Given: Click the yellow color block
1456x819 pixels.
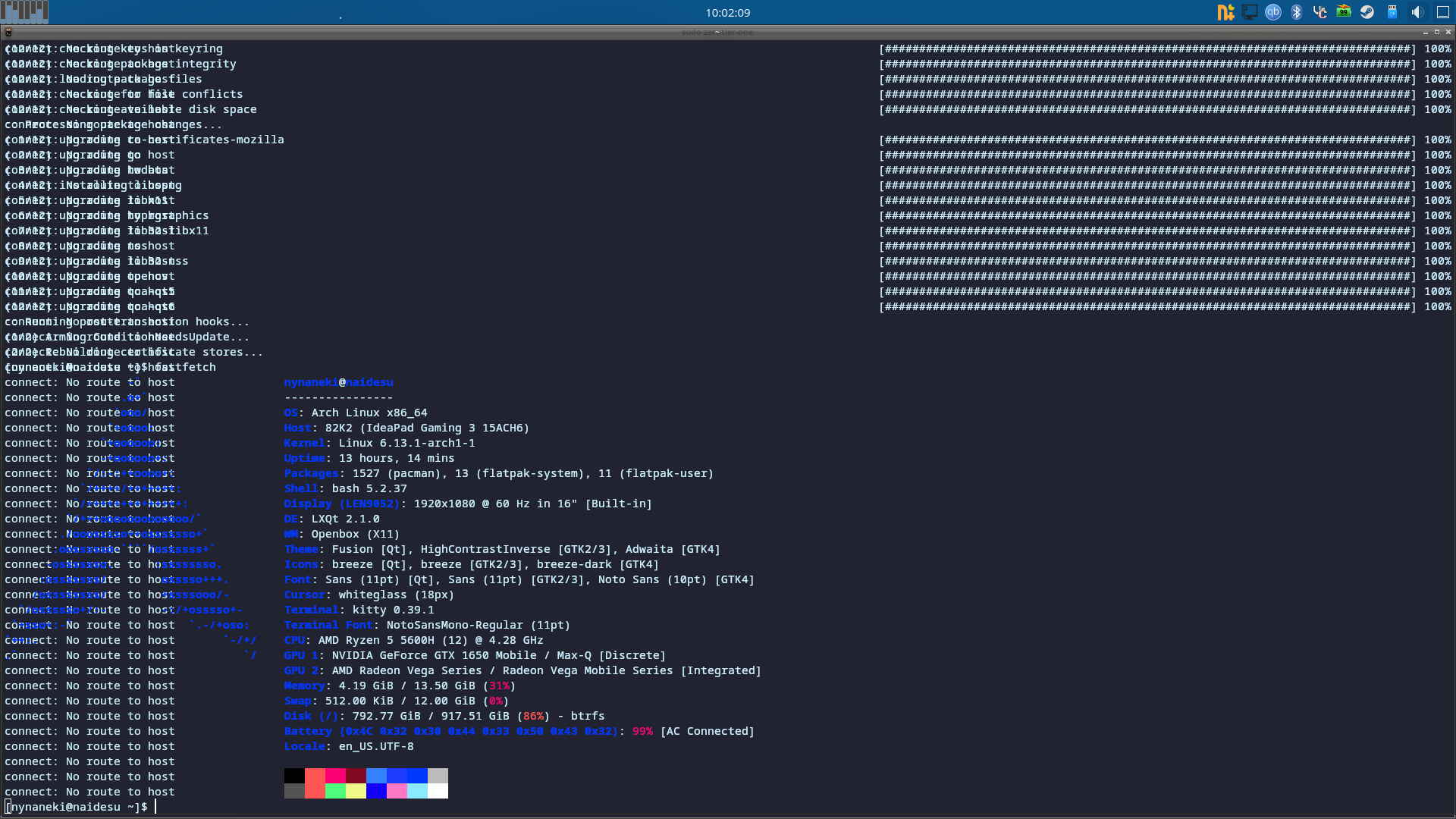Looking at the screenshot, I should pyautogui.click(x=356, y=791).
